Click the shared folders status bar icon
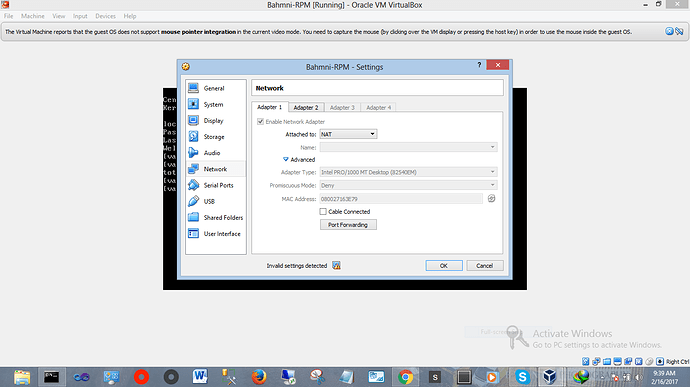The height and width of the screenshot is (387, 690). (x=607, y=361)
